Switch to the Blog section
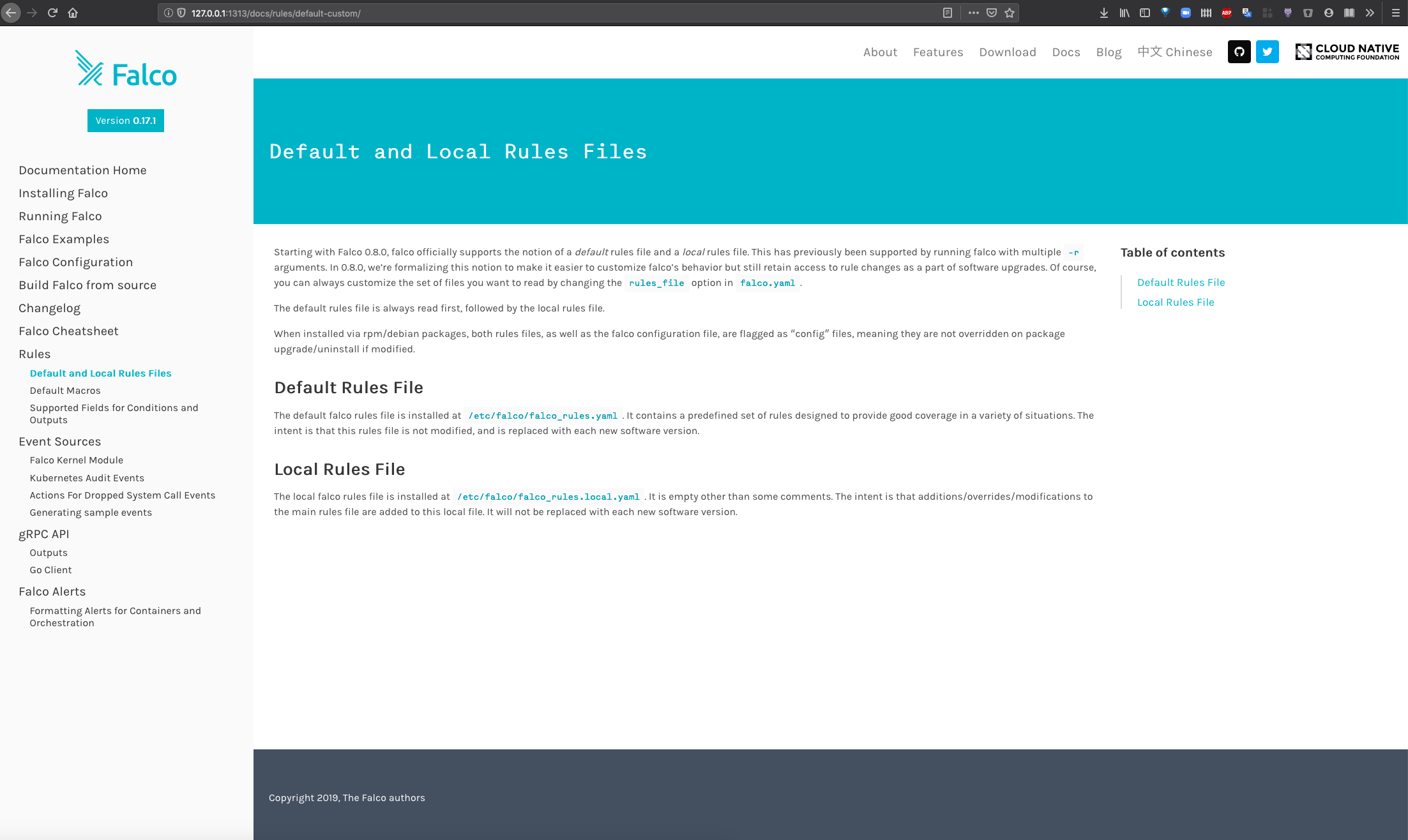 click(x=1109, y=52)
